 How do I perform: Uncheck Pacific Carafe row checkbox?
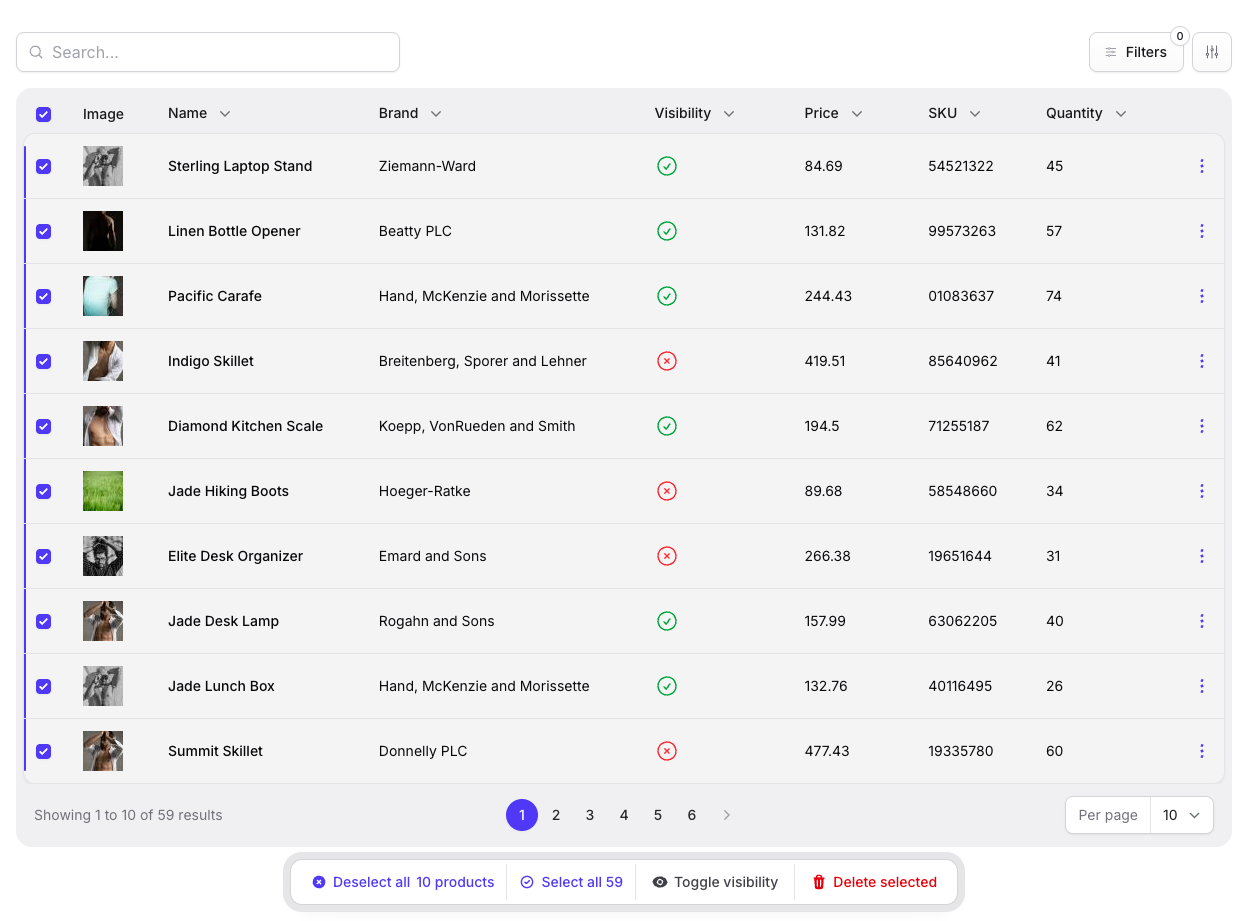43,296
